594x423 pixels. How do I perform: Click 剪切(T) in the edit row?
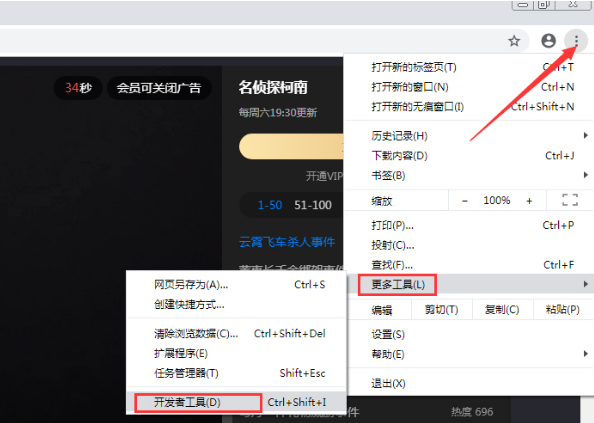(441, 310)
